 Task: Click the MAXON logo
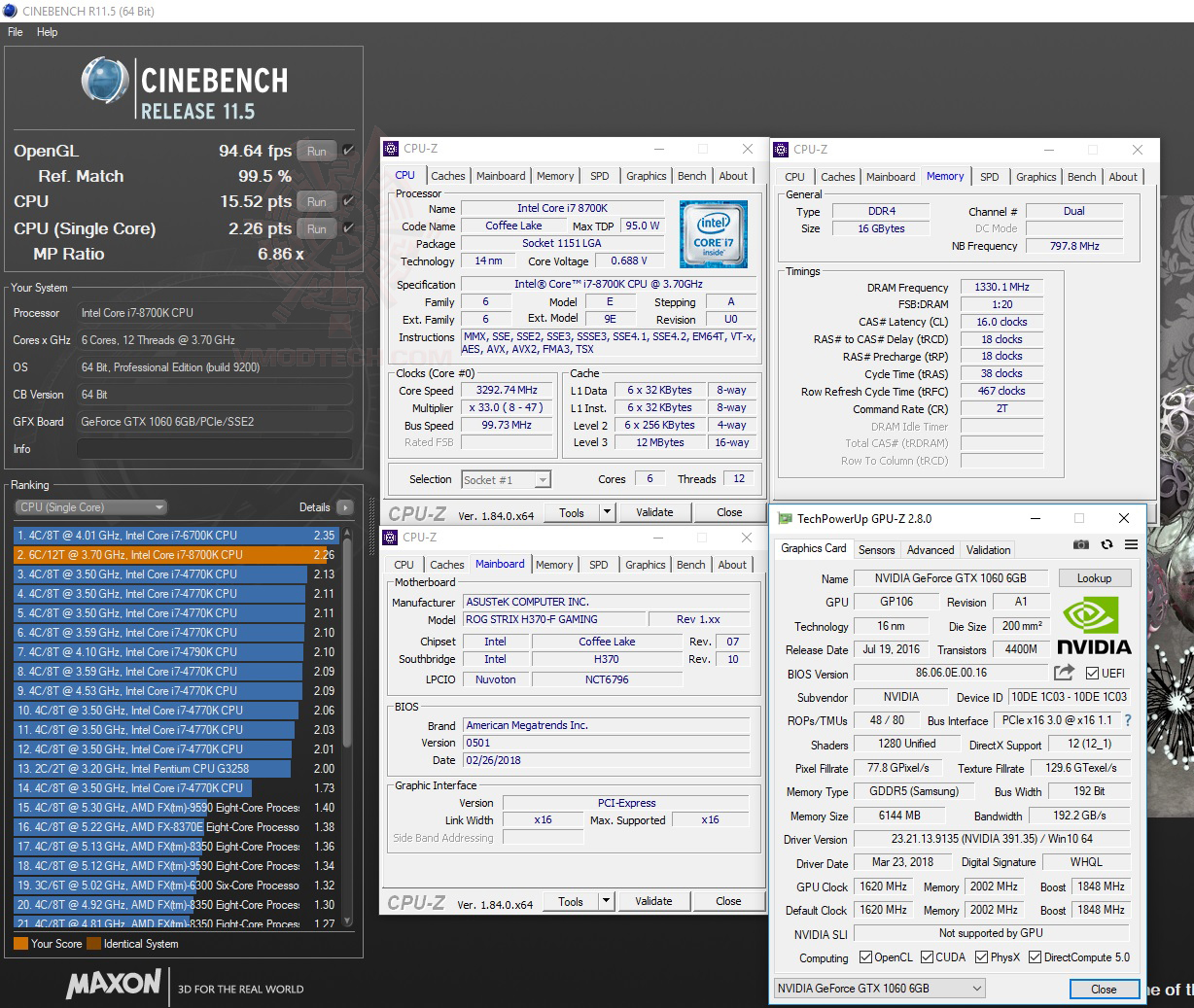point(114,985)
